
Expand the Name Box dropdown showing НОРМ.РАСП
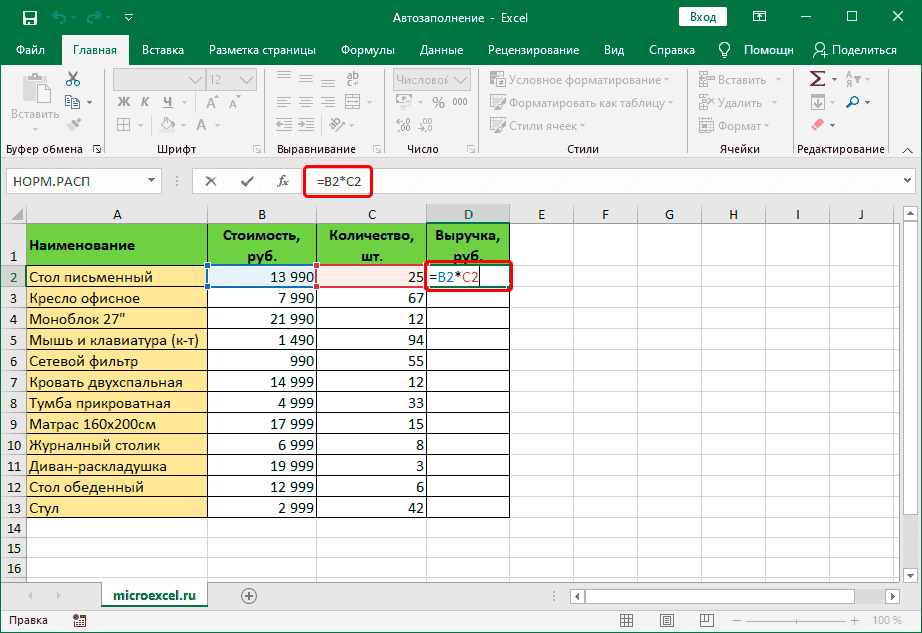(x=152, y=181)
